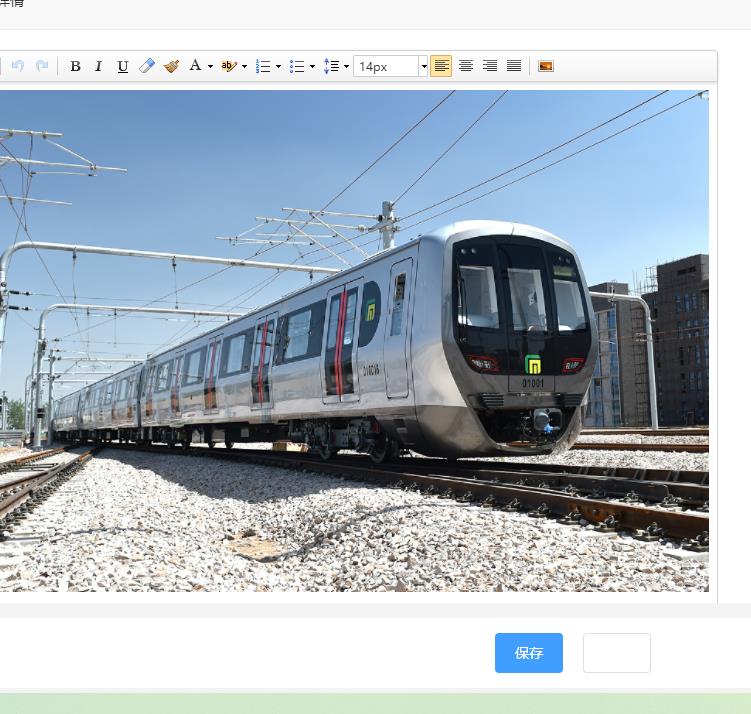Insert an unordered bullet list

tap(296, 66)
